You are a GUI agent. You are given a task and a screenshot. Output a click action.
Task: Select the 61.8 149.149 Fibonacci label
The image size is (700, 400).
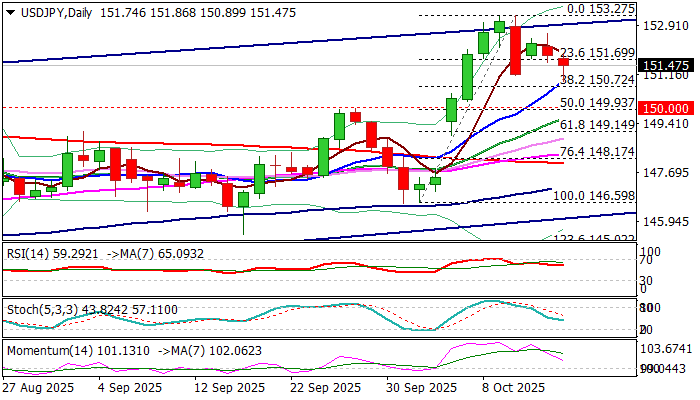(596, 125)
